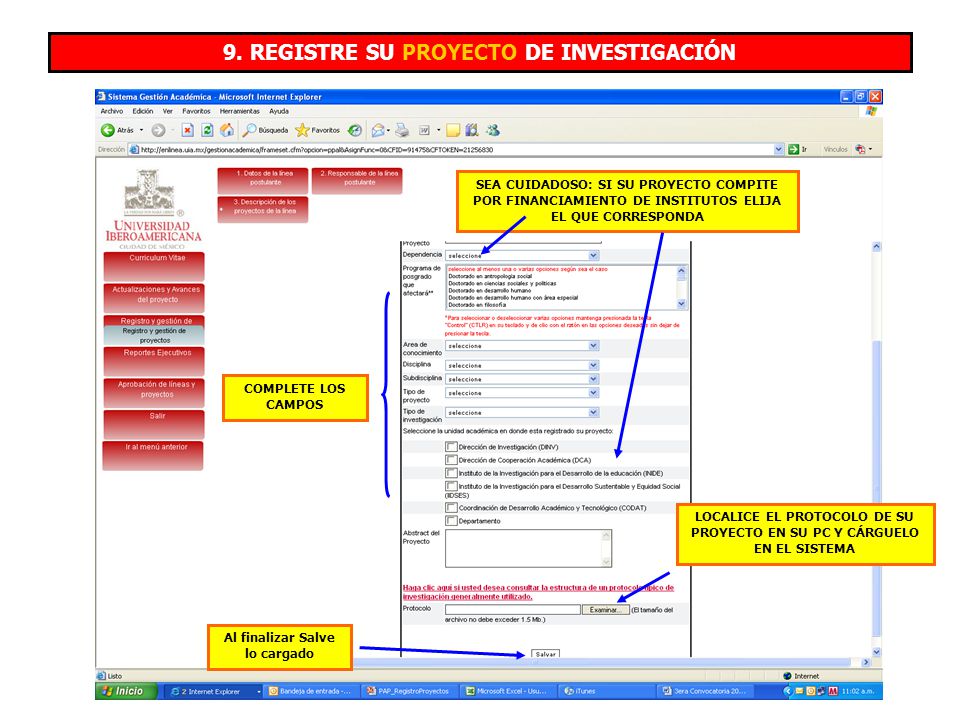Image resolution: width=960 pixels, height=720 pixels.
Task: Enable Coordinación de Desarrollo Académico (CODAT)
Action: click(x=451, y=508)
